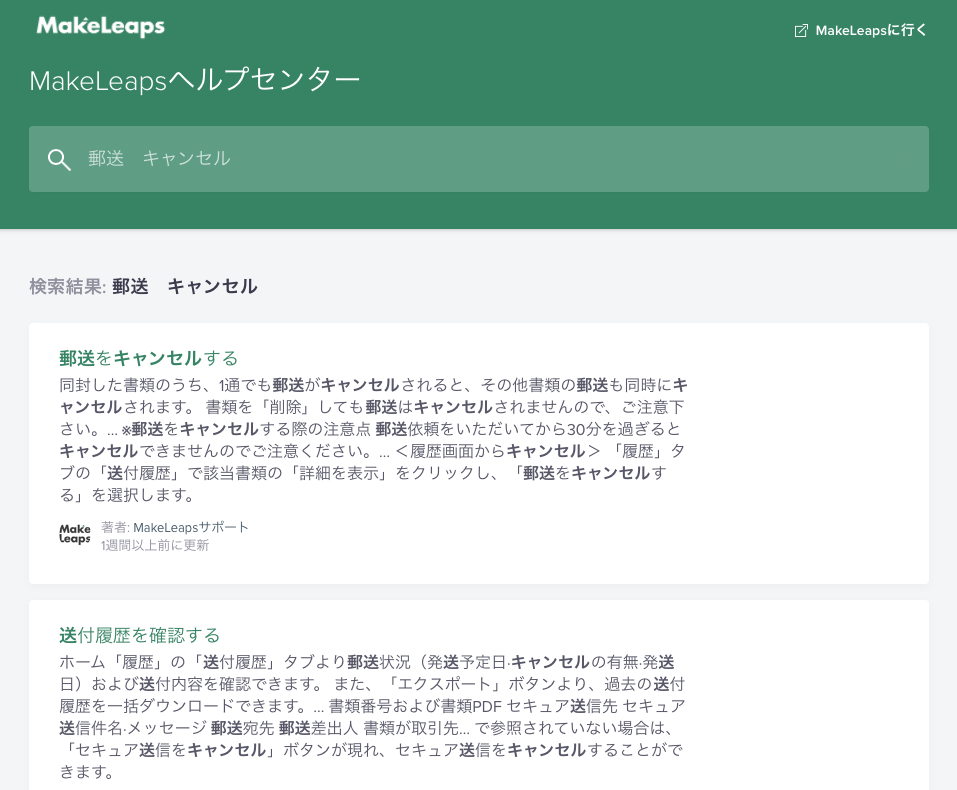Click the MakeLeapsヘルプセンター page heading
The width and height of the screenshot is (957, 790).
point(194,81)
